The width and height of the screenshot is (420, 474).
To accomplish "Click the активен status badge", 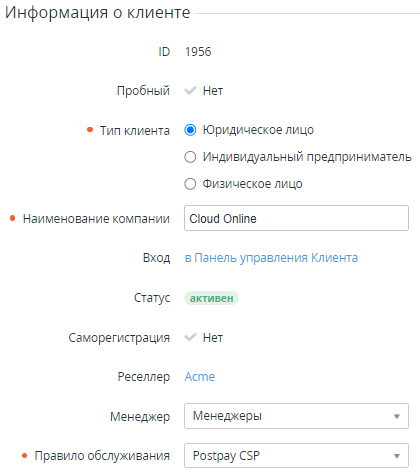I will [211, 298].
